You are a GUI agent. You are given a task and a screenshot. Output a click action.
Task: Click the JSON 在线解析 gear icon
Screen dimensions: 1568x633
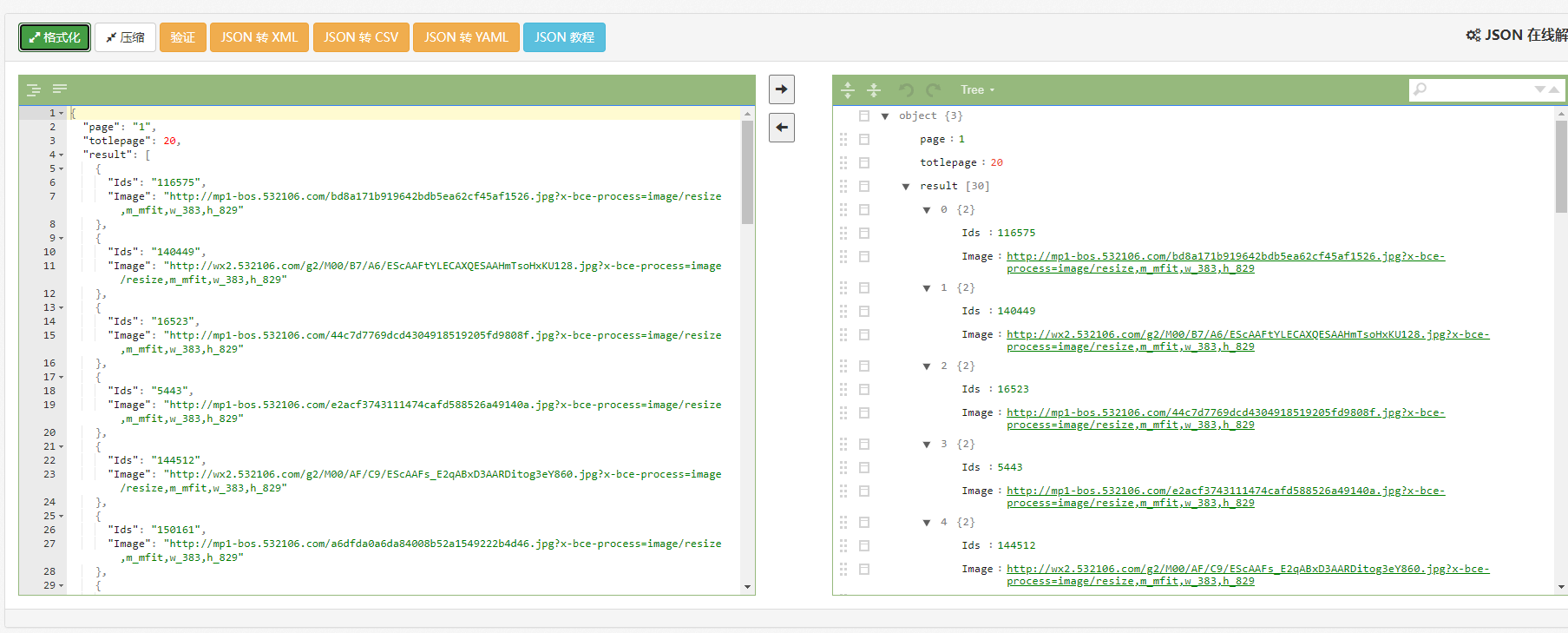point(1473,35)
